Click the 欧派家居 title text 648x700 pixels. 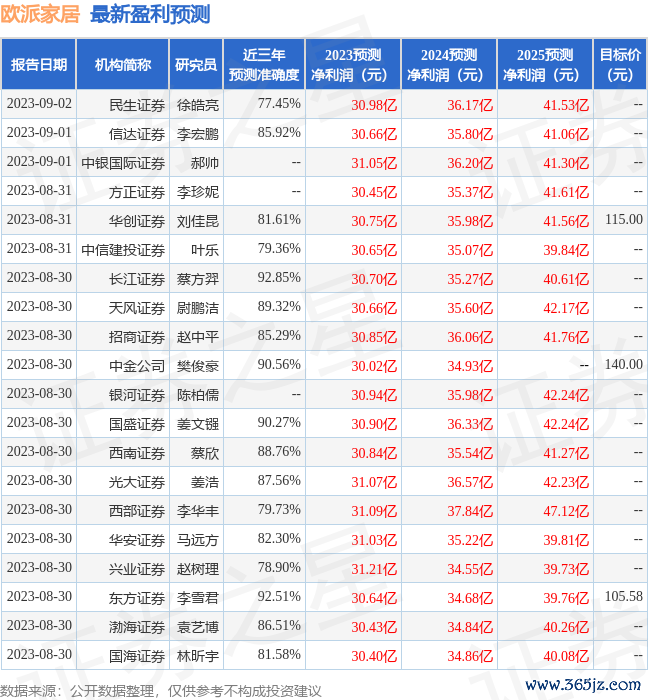40,14
